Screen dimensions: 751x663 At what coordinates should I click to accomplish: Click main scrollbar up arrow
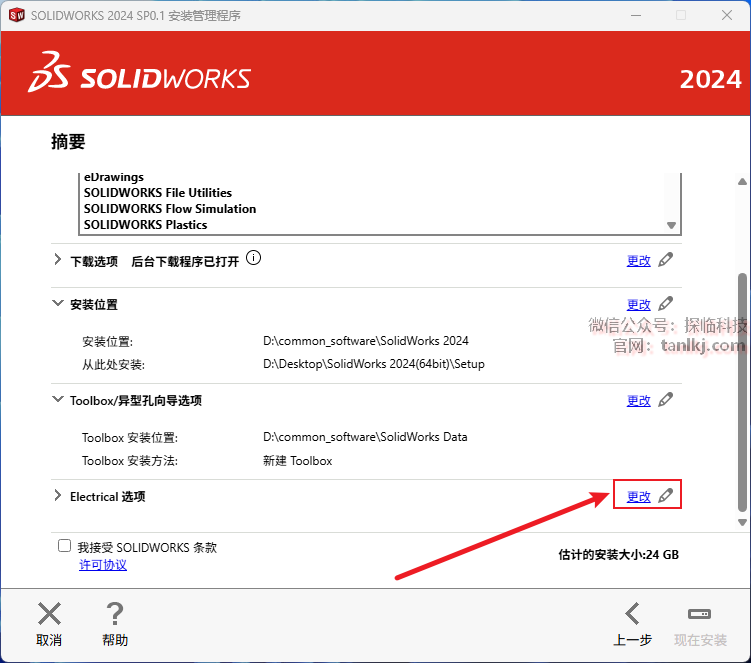click(742, 182)
